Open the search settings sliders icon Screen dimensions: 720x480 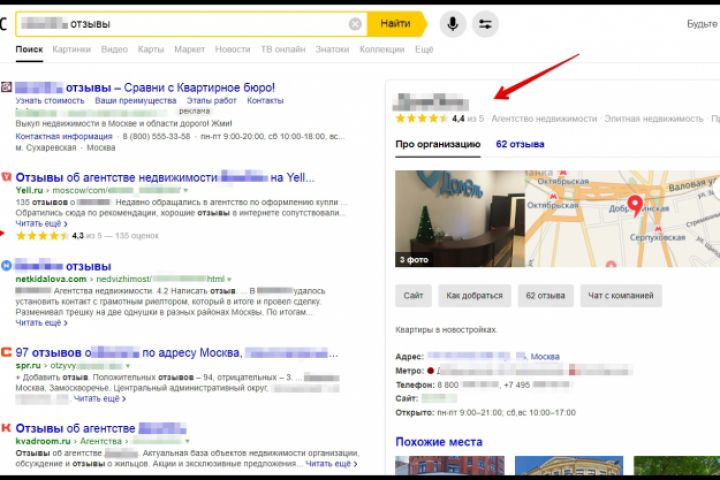coord(485,24)
